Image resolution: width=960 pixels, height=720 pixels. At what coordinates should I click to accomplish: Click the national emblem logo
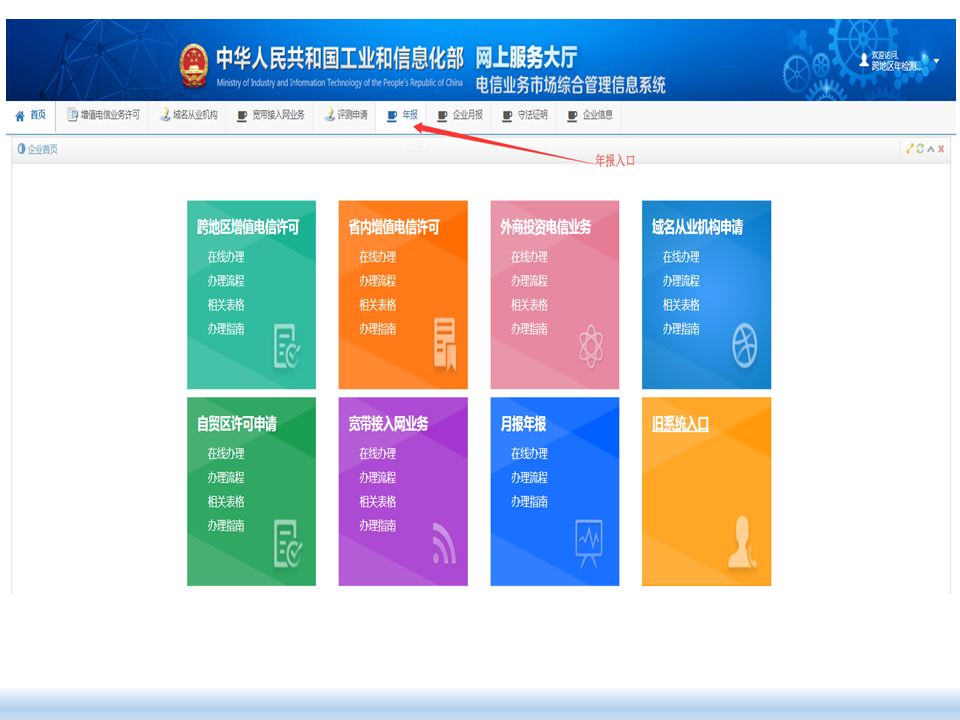194,66
